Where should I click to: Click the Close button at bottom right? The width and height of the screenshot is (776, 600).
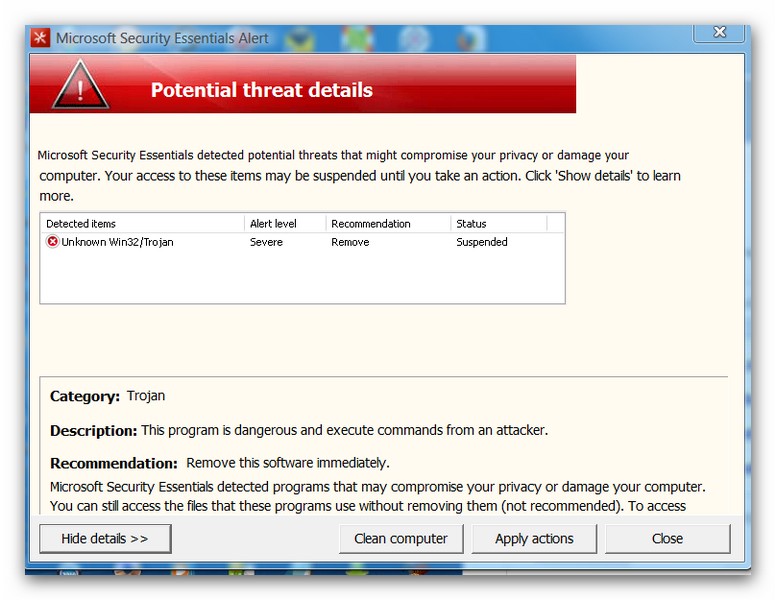(x=667, y=539)
